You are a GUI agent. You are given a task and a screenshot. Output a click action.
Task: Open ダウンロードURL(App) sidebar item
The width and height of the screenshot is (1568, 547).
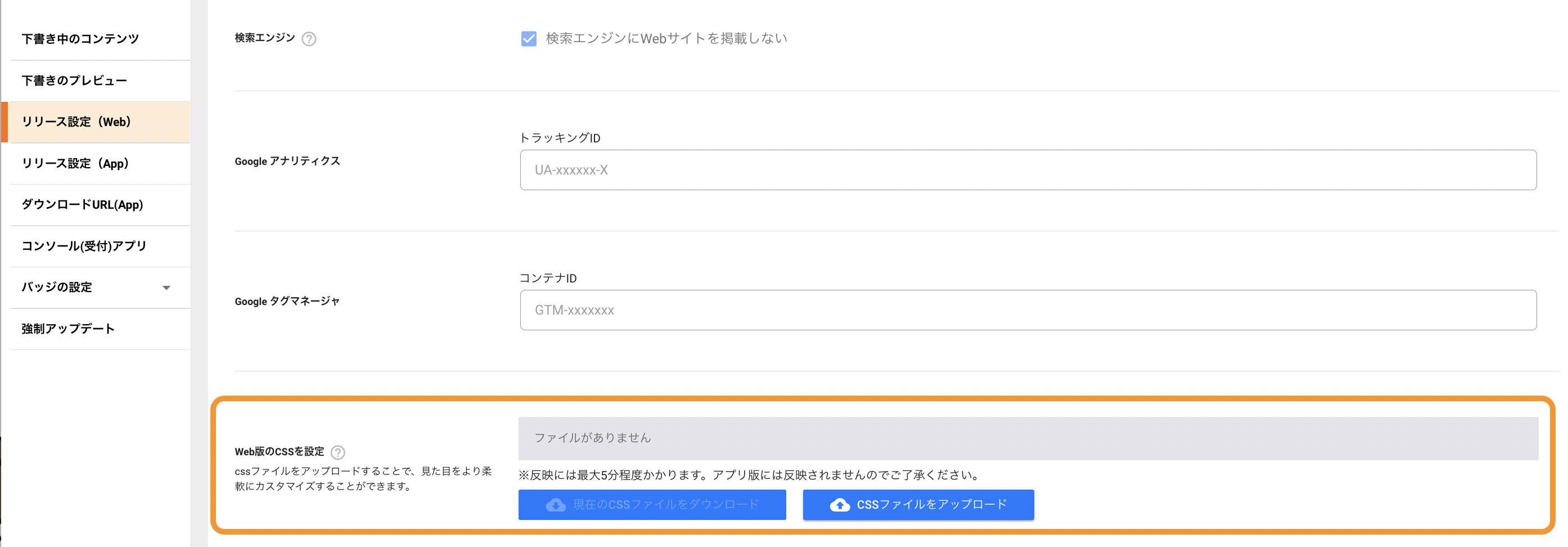[101, 205]
